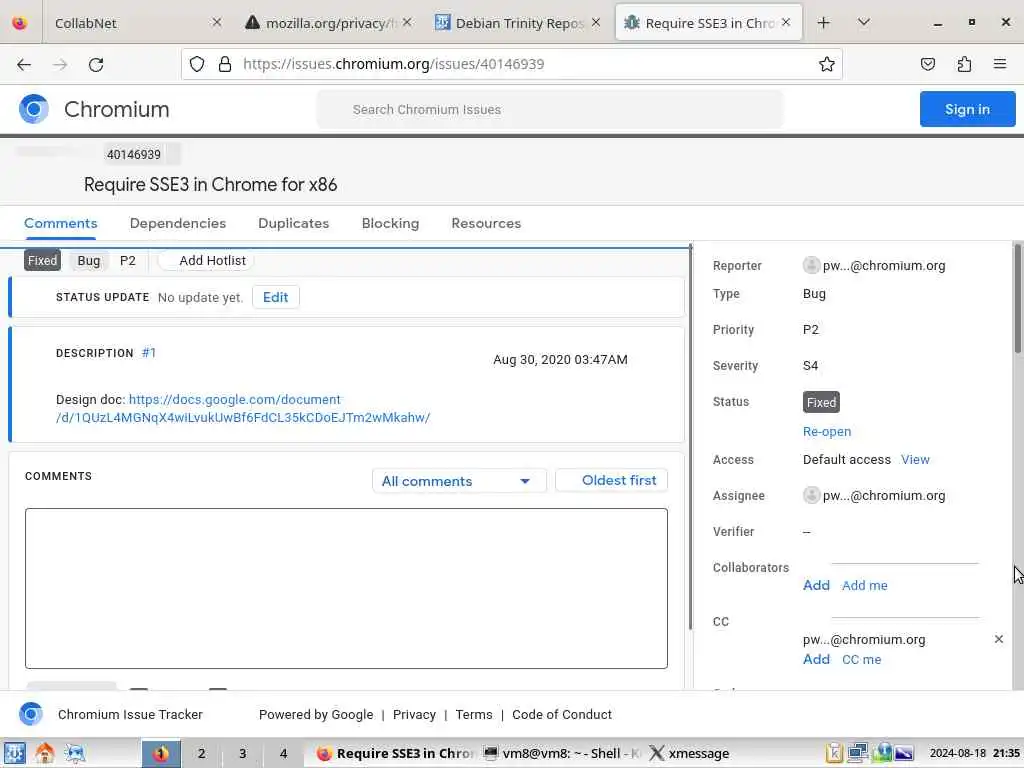Open a new browser tab
This screenshot has width=1024, height=768.
[x=824, y=23]
